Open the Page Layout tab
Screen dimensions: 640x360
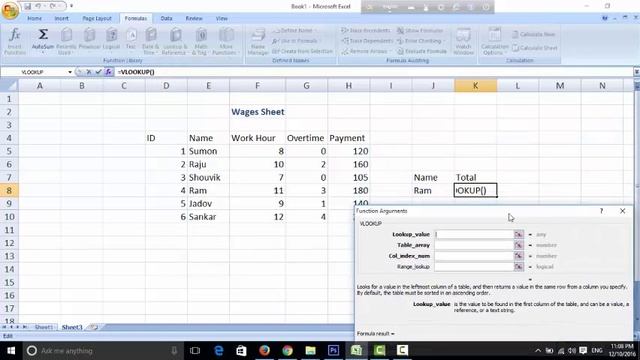pyautogui.click(x=97, y=18)
